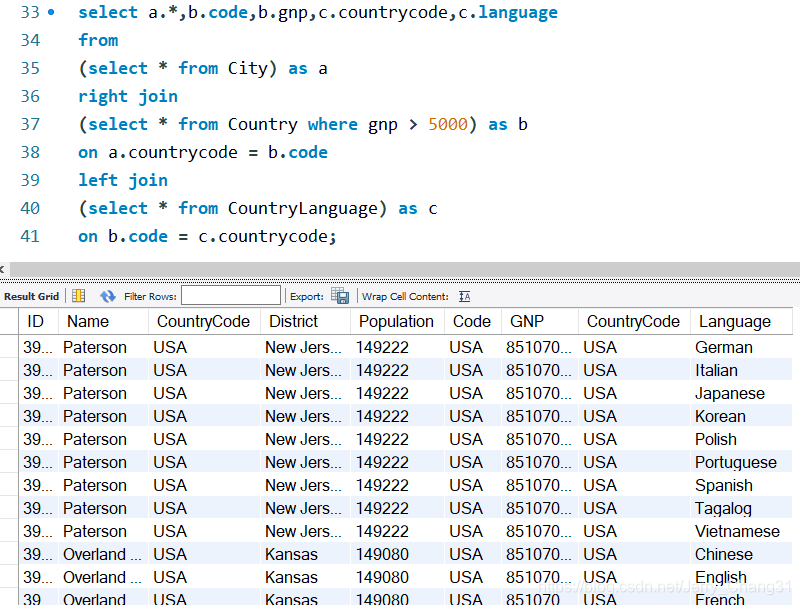Click the row header of Tagalog row

[x=9, y=508]
